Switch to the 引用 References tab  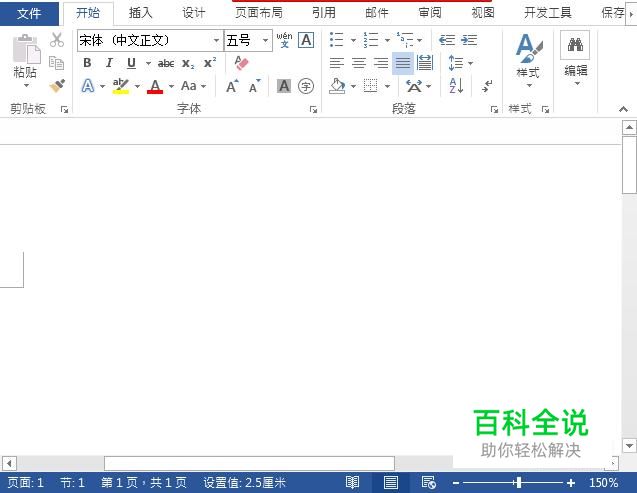tap(324, 13)
